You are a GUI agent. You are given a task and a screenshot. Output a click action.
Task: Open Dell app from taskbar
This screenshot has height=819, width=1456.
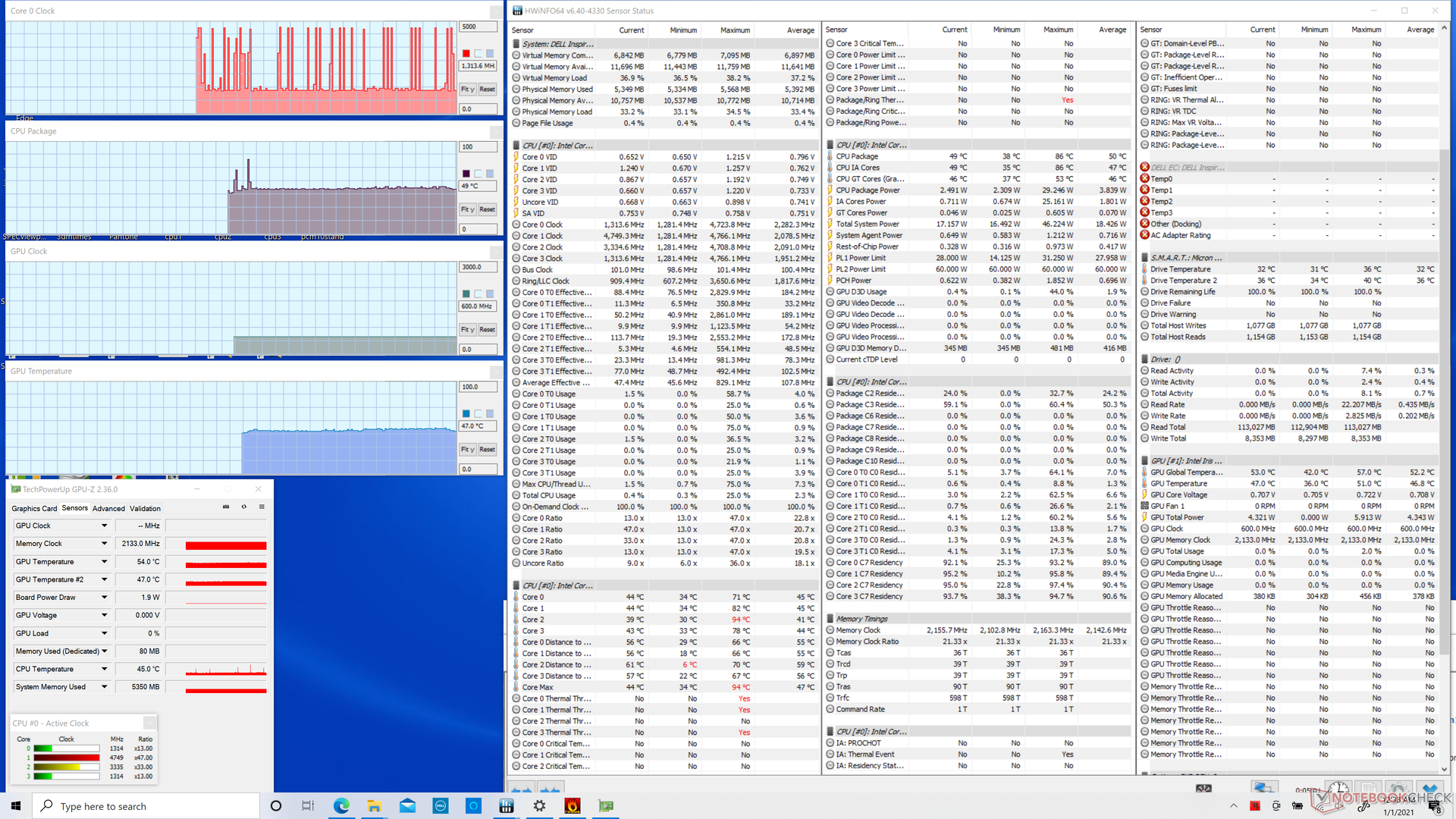click(x=441, y=805)
